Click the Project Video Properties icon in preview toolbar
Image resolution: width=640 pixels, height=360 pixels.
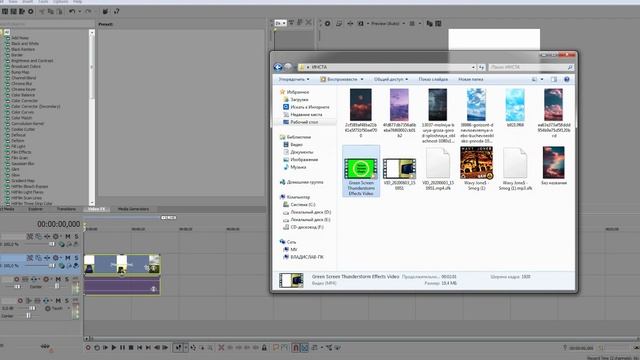[x=327, y=24]
